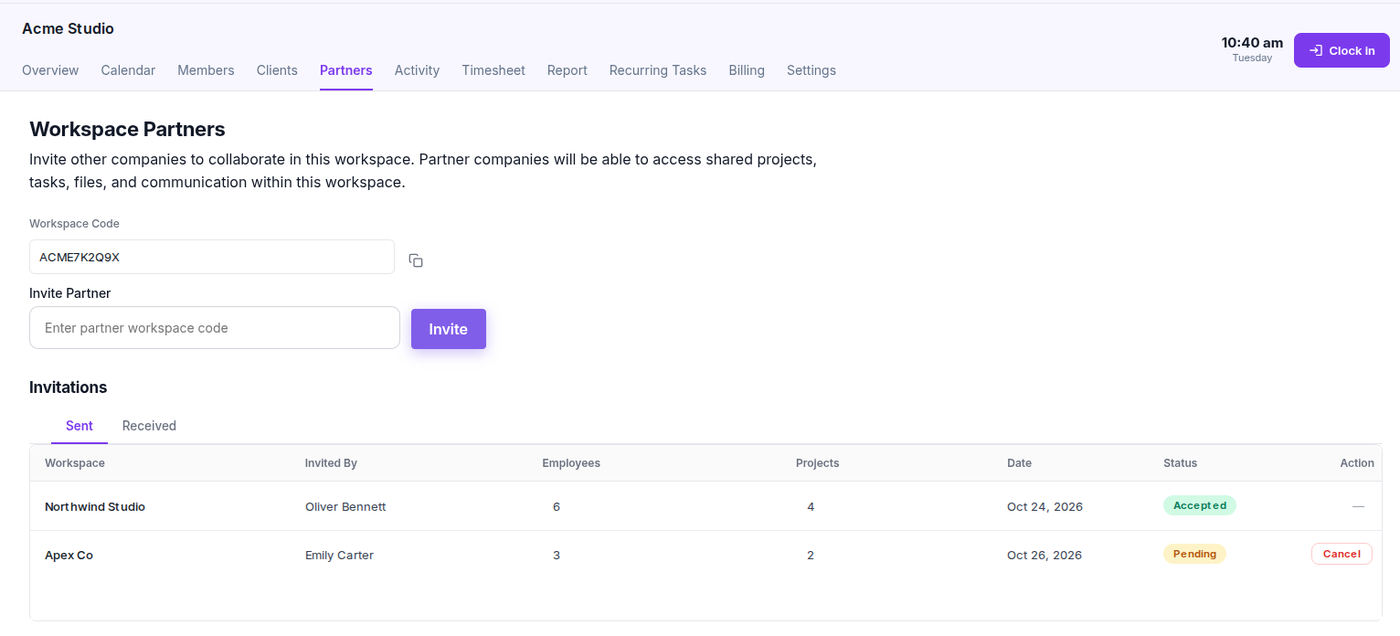
Task: Click the Workspace column header
Action: pos(75,463)
